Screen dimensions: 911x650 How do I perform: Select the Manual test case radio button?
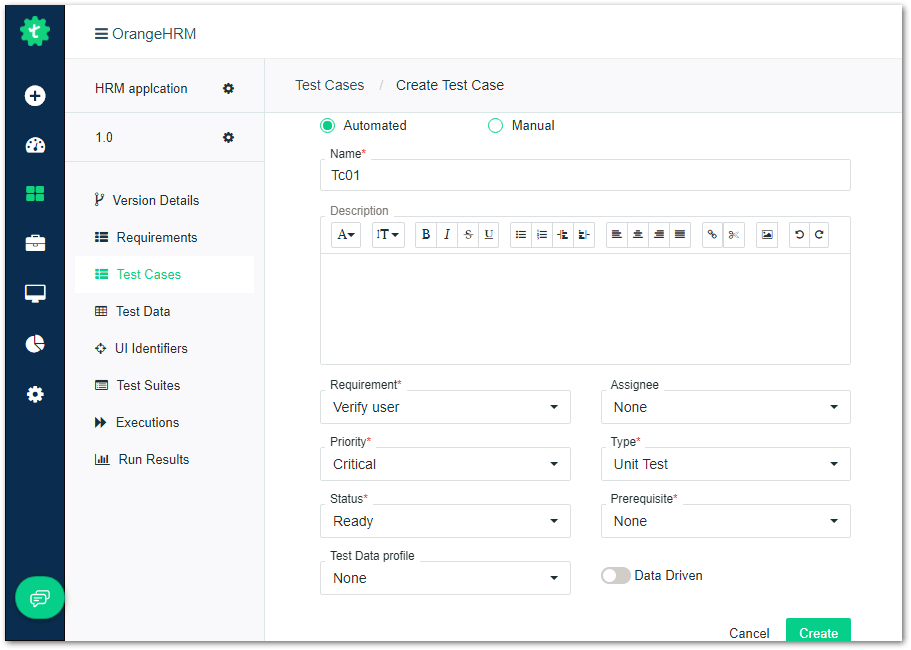click(495, 125)
